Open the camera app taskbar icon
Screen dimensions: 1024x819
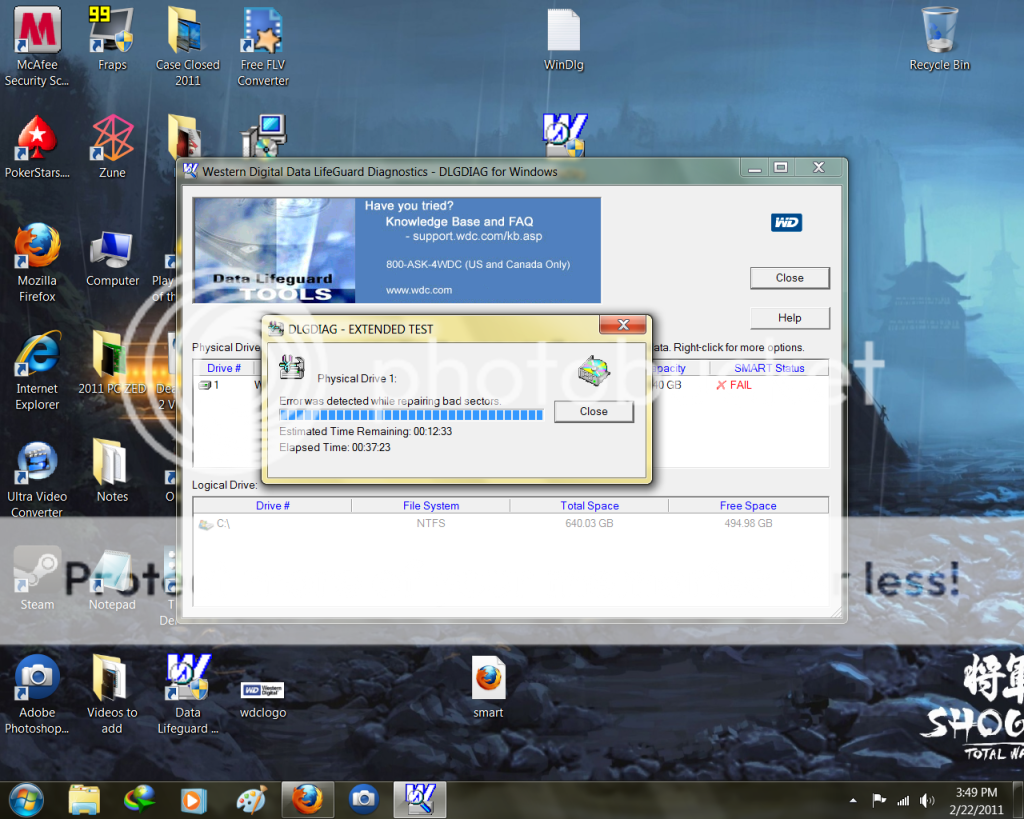364,798
